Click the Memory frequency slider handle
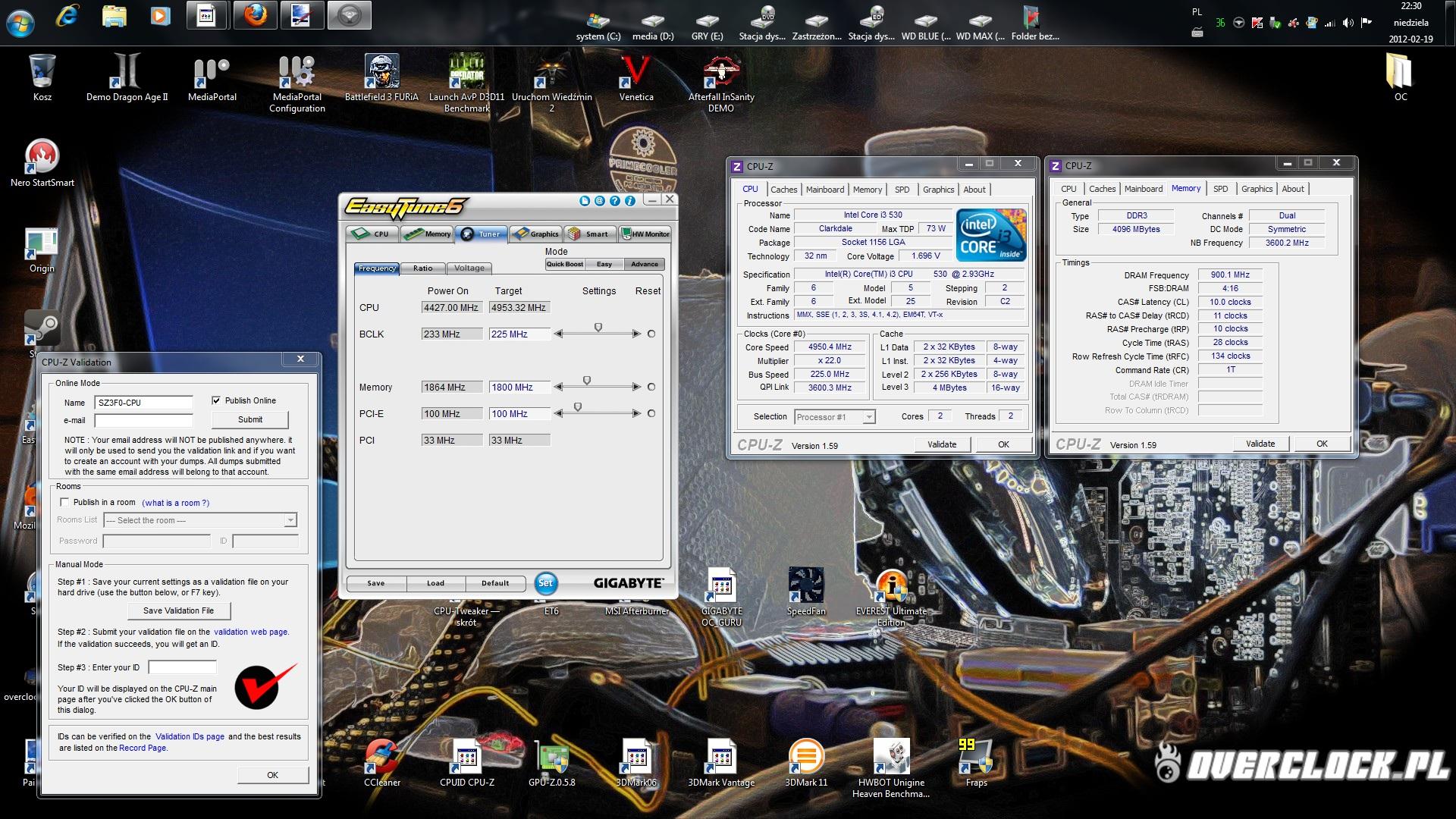The height and width of the screenshot is (819, 1456). pyautogui.click(x=586, y=381)
